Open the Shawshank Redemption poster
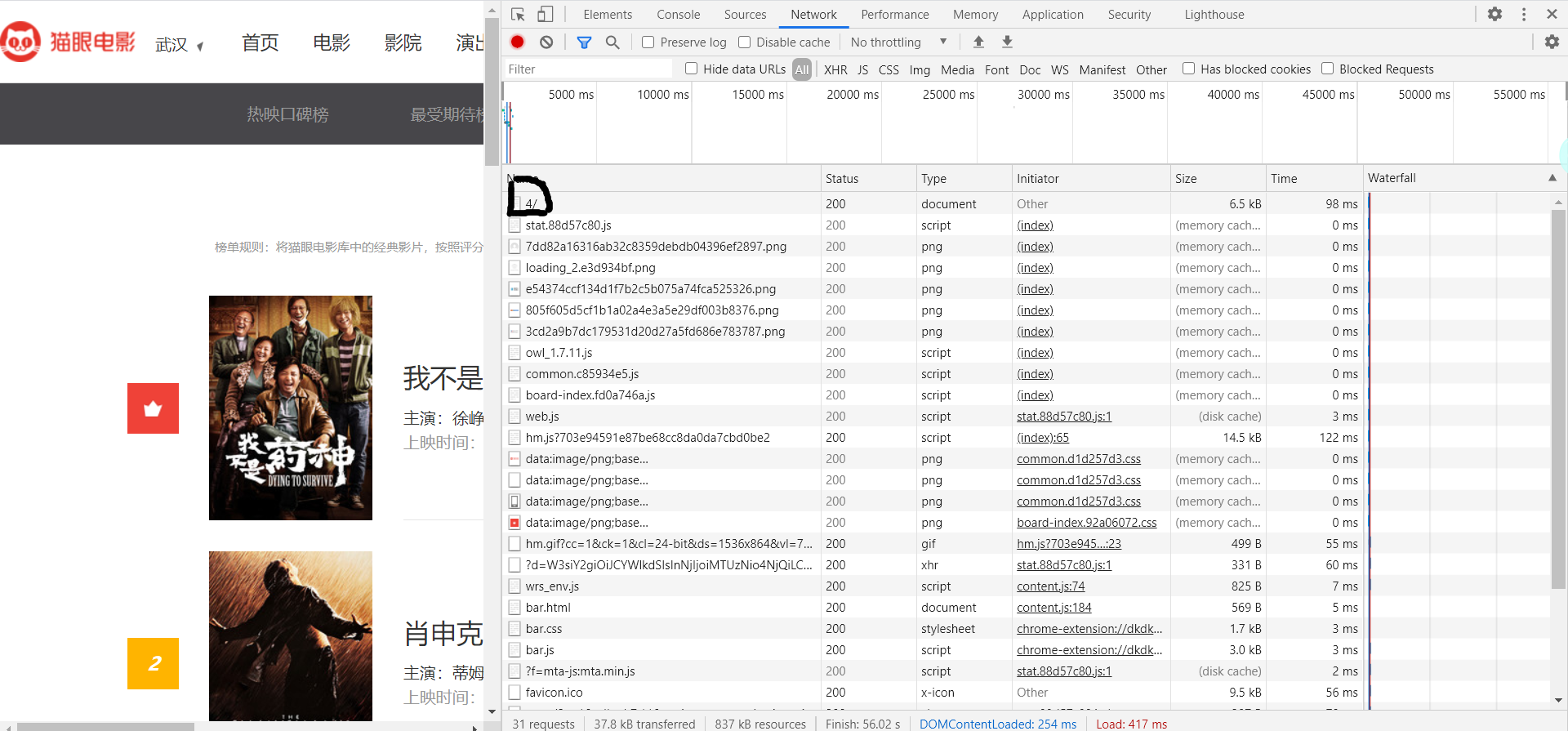The image size is (1568, 731). point(291,635)
